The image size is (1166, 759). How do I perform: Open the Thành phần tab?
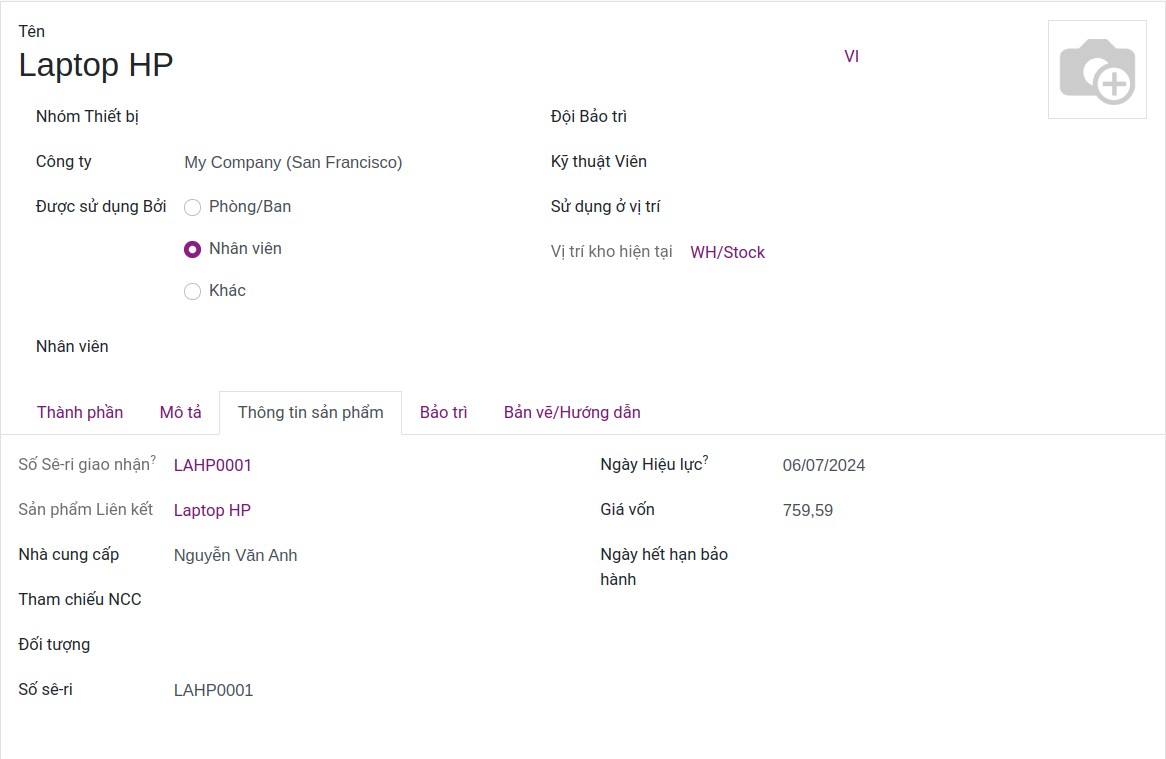(x=80, y=413)
